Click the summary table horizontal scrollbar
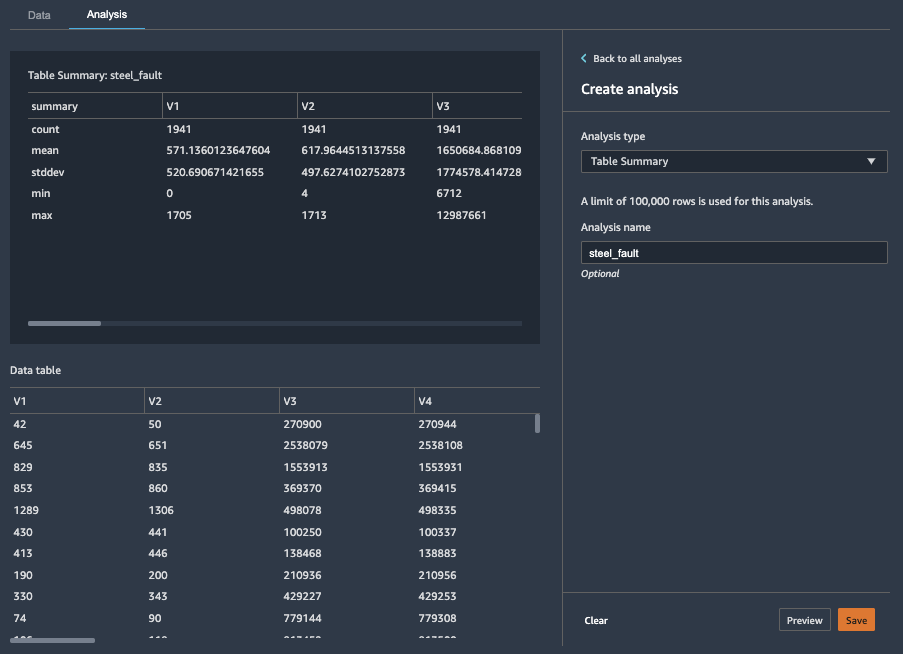 pos(64,324)
